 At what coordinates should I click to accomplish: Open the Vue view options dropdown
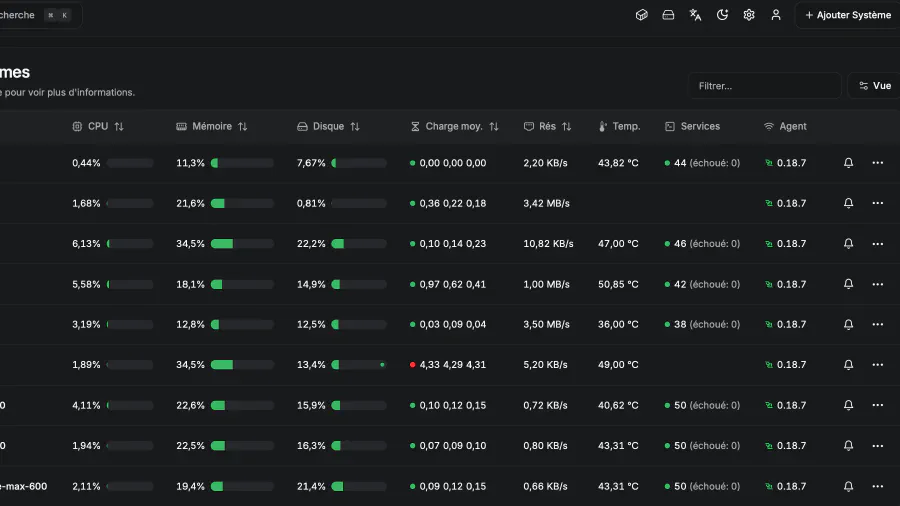(x=874, y=86)
